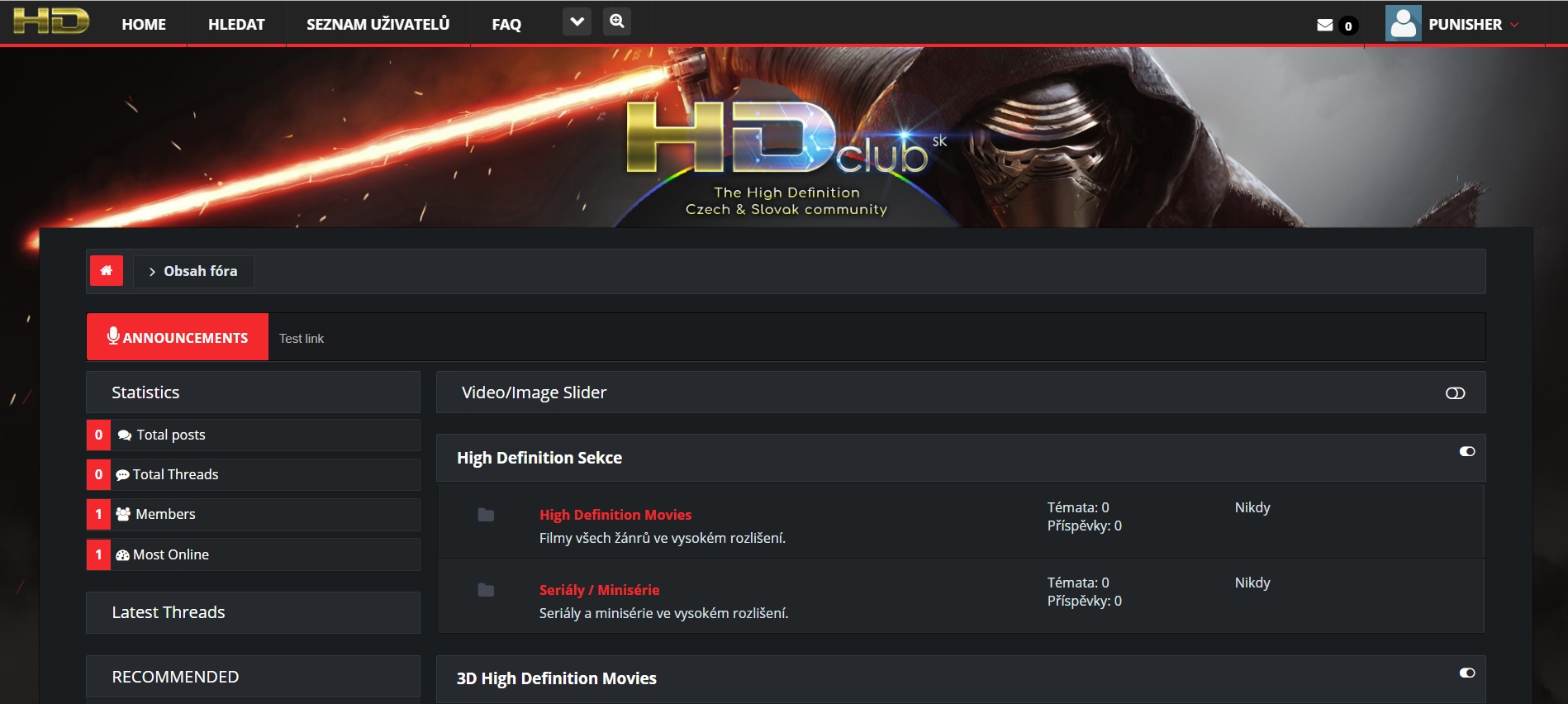Click the Members count badge

[98, 514]
